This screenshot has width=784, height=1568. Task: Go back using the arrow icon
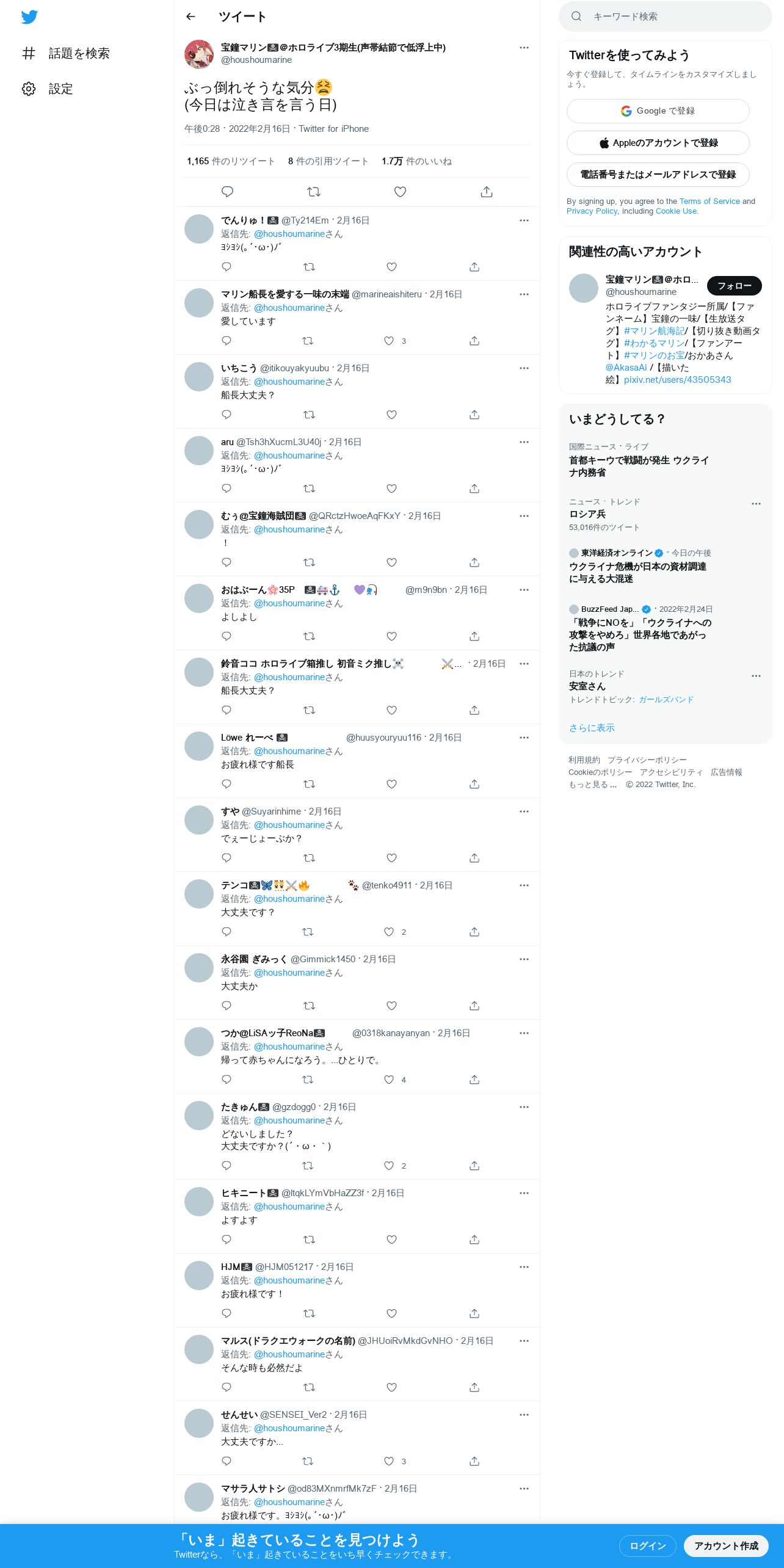click(x=191, y=16)
